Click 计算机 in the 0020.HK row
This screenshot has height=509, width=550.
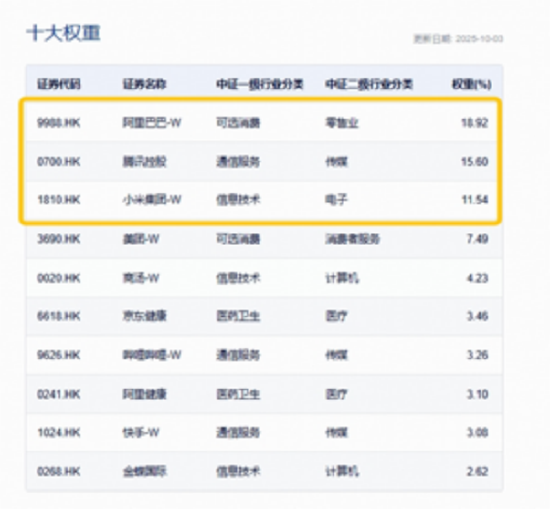coord(342,278)
